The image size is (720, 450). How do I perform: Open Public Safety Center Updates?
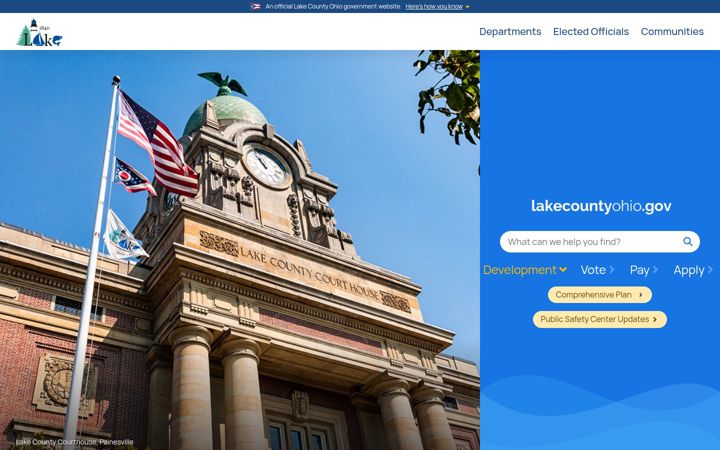click(x=600, y=319)
